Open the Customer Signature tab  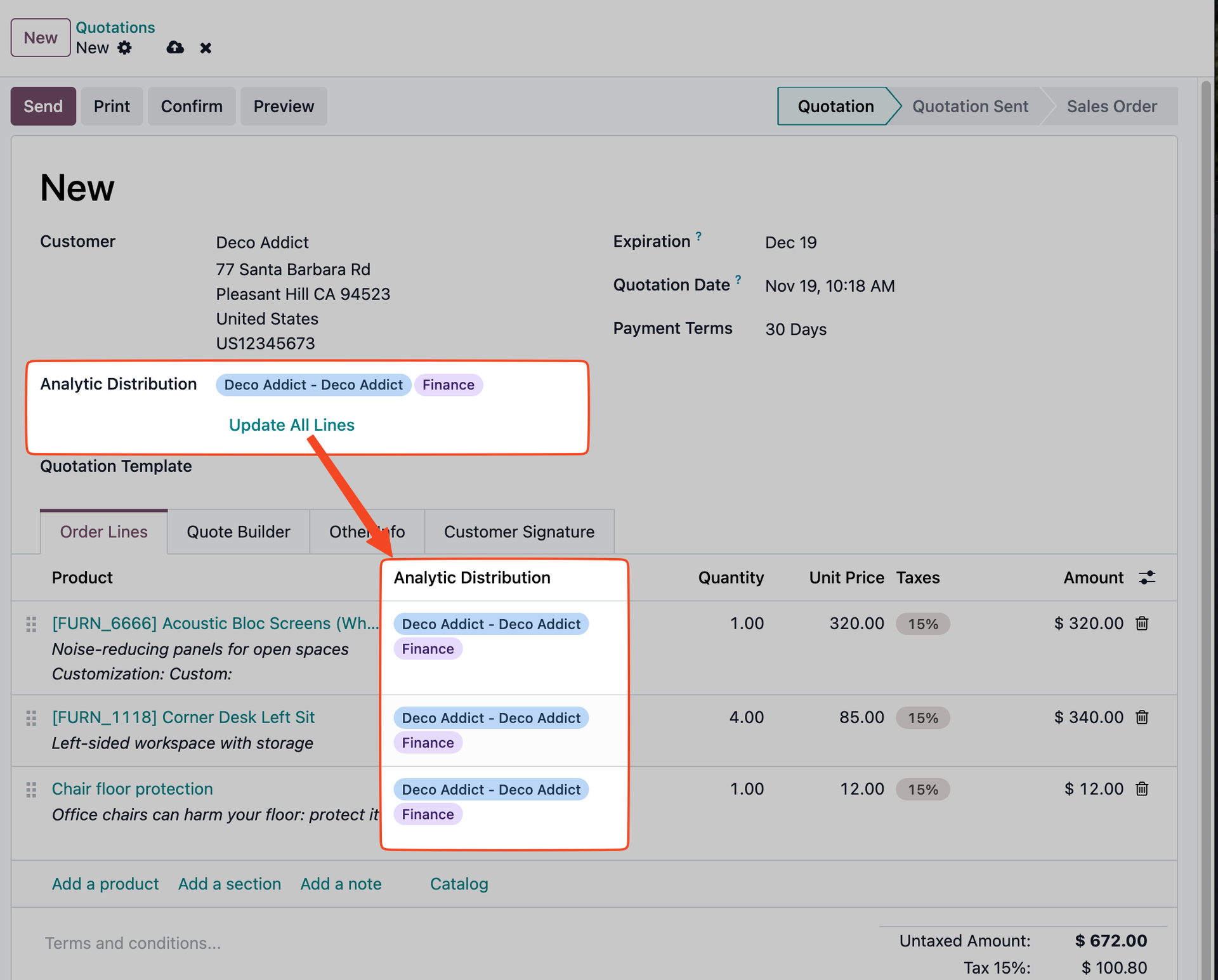[x=519, y=532]
